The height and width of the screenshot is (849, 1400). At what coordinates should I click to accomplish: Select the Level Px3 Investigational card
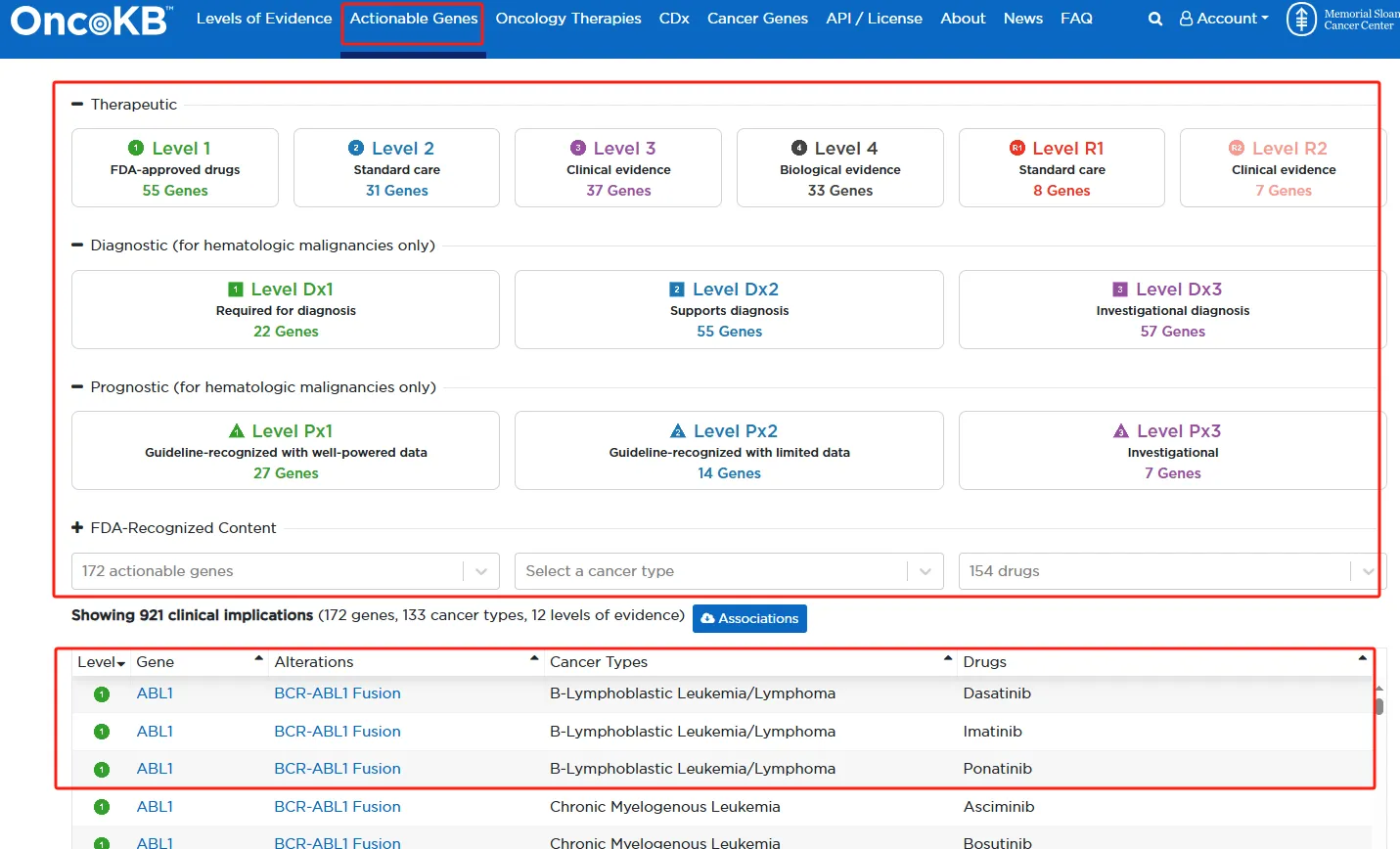click(x=1172, y=451)
